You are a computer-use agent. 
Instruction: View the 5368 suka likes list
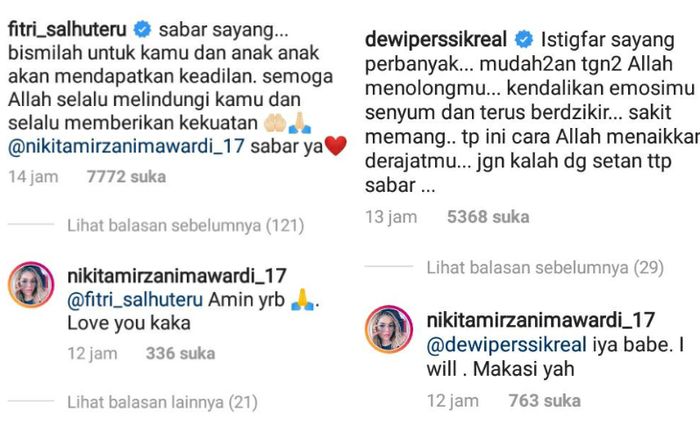coord(488,217)
